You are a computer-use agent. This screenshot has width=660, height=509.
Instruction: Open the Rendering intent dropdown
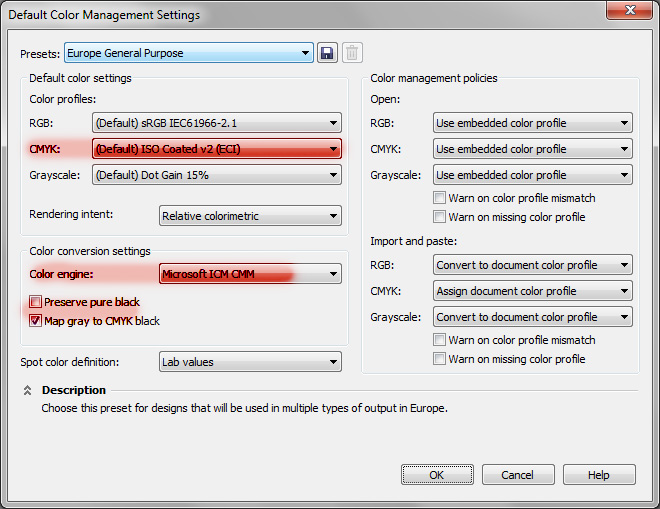coord(250,216)
